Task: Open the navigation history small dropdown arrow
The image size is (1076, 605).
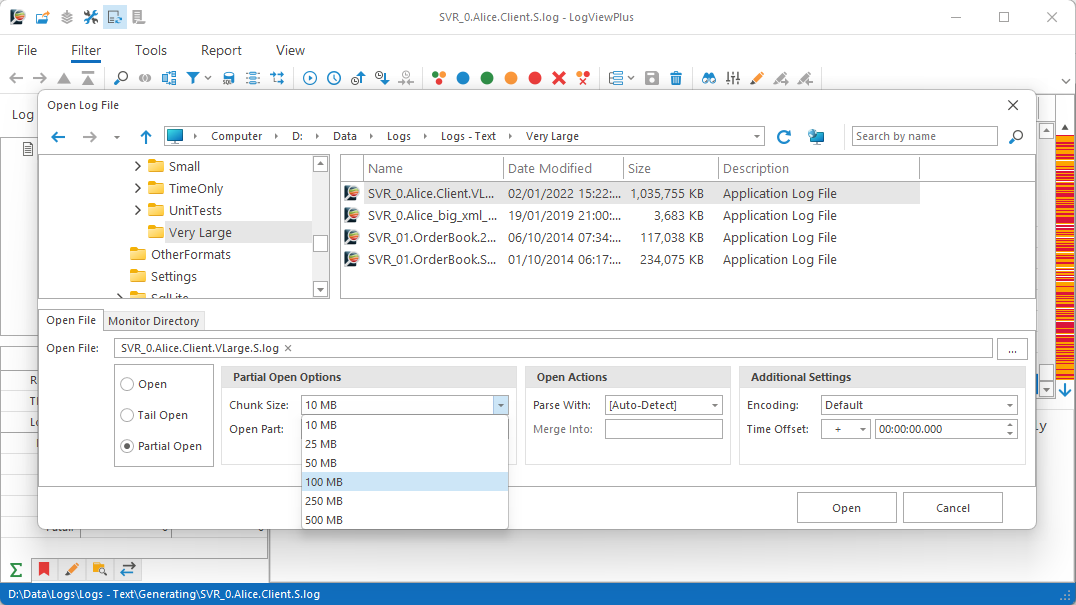Action: [x=117, y=137]
